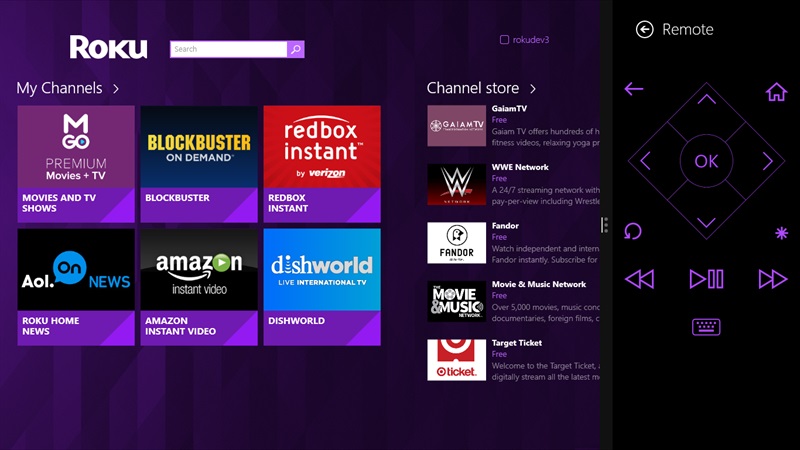Select the Fandor title text

point(505,226)
